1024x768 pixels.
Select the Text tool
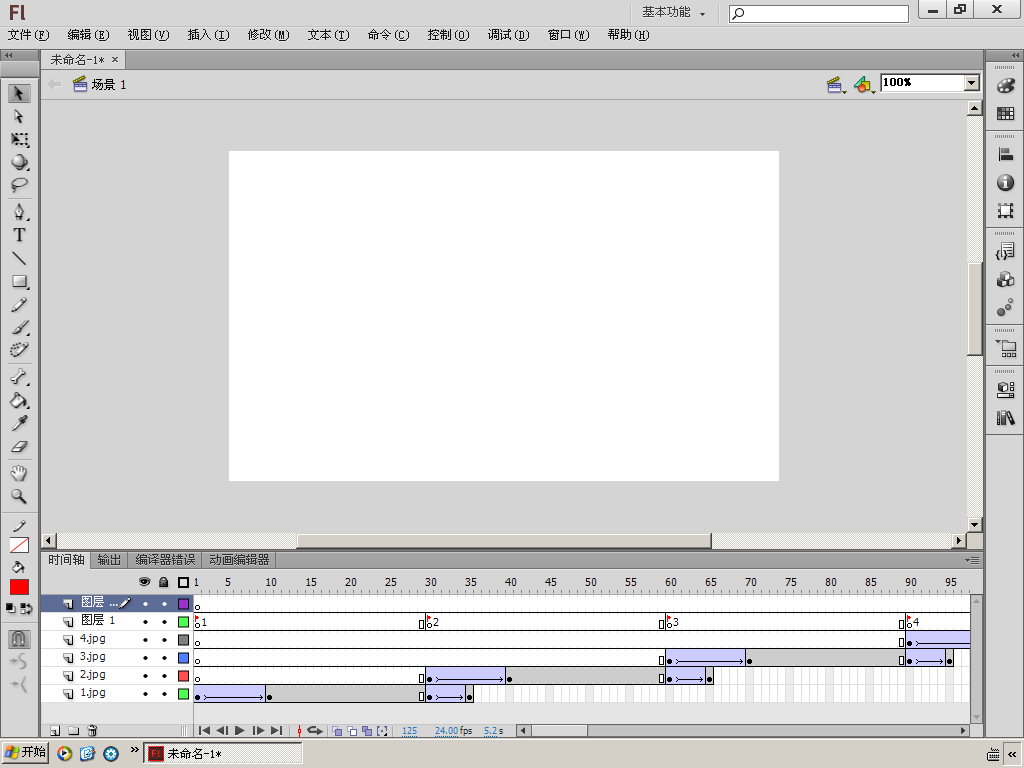pos(19,235)
